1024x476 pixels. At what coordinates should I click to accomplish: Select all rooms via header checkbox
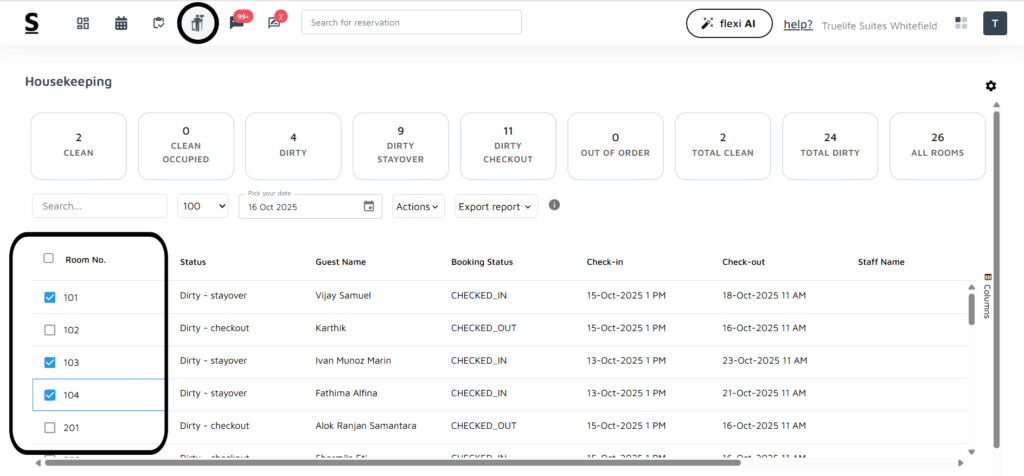coord(49,258)
